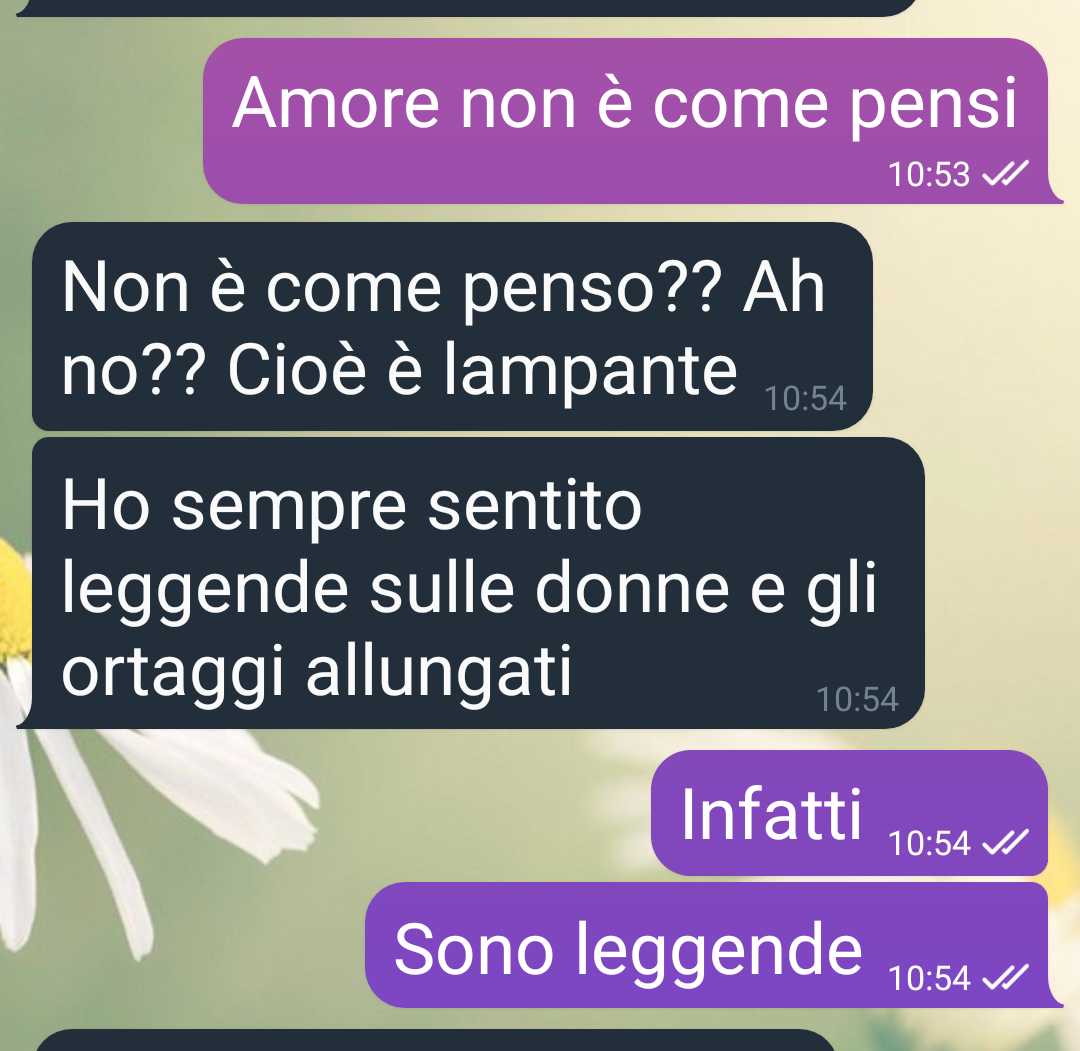Tap the 10:53 timestamp on the purple message

coord(928,174)
